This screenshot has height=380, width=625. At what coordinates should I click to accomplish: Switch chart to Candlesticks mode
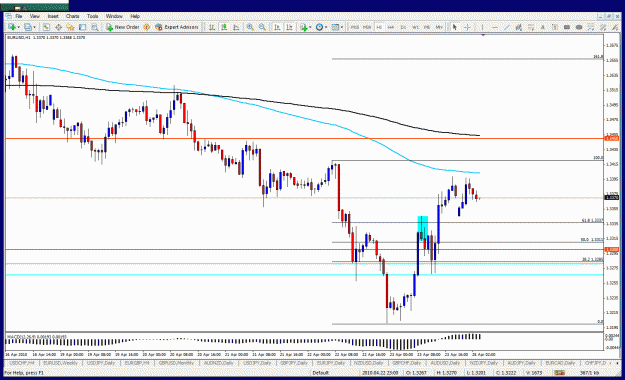pyautogui.click(x=224, y=27)
